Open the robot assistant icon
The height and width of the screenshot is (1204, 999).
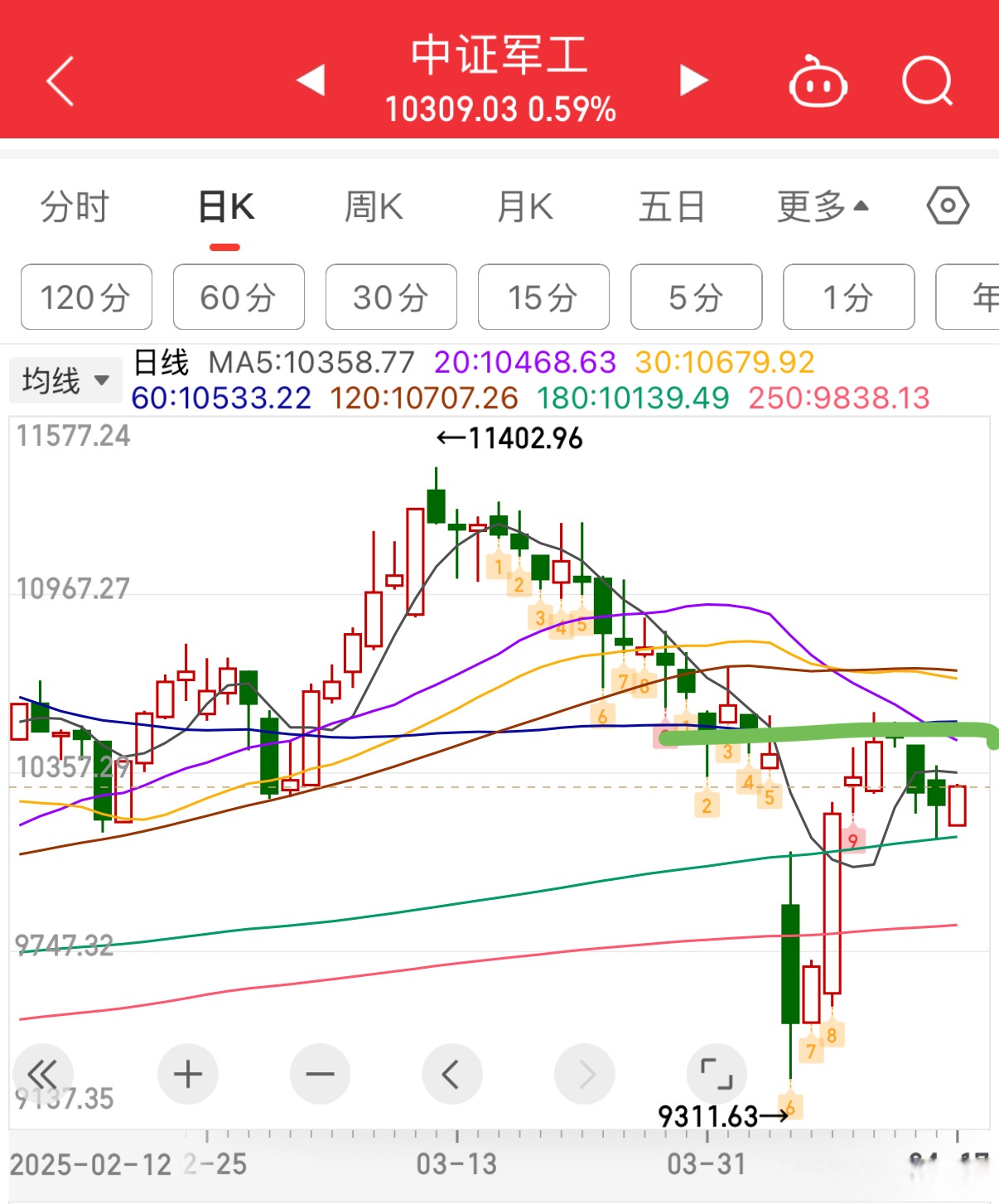point(817,81)
